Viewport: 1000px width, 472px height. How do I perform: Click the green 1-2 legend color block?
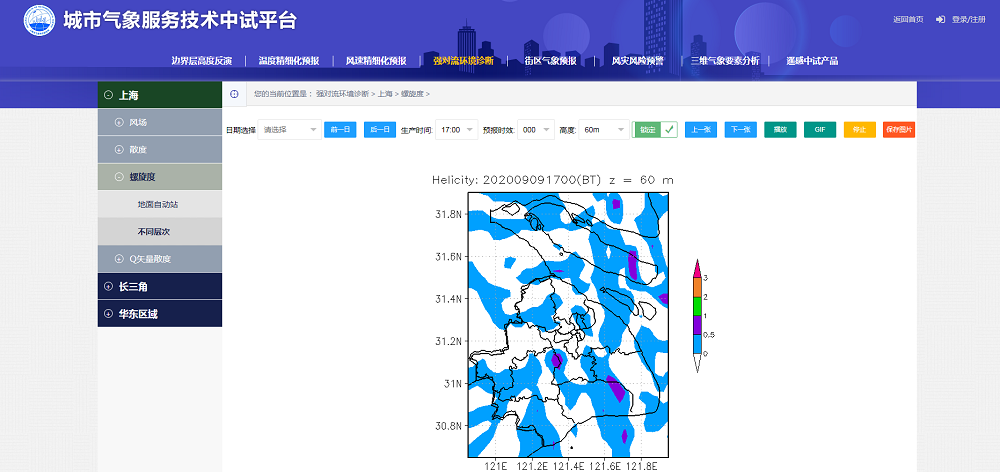697,307
